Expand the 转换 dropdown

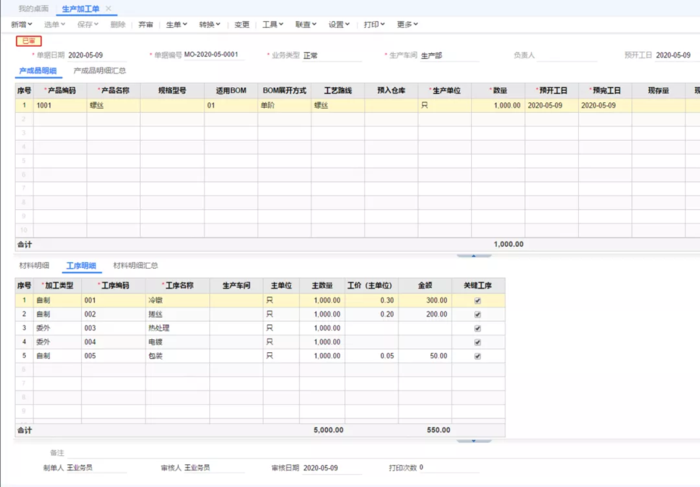click(209, 25)
